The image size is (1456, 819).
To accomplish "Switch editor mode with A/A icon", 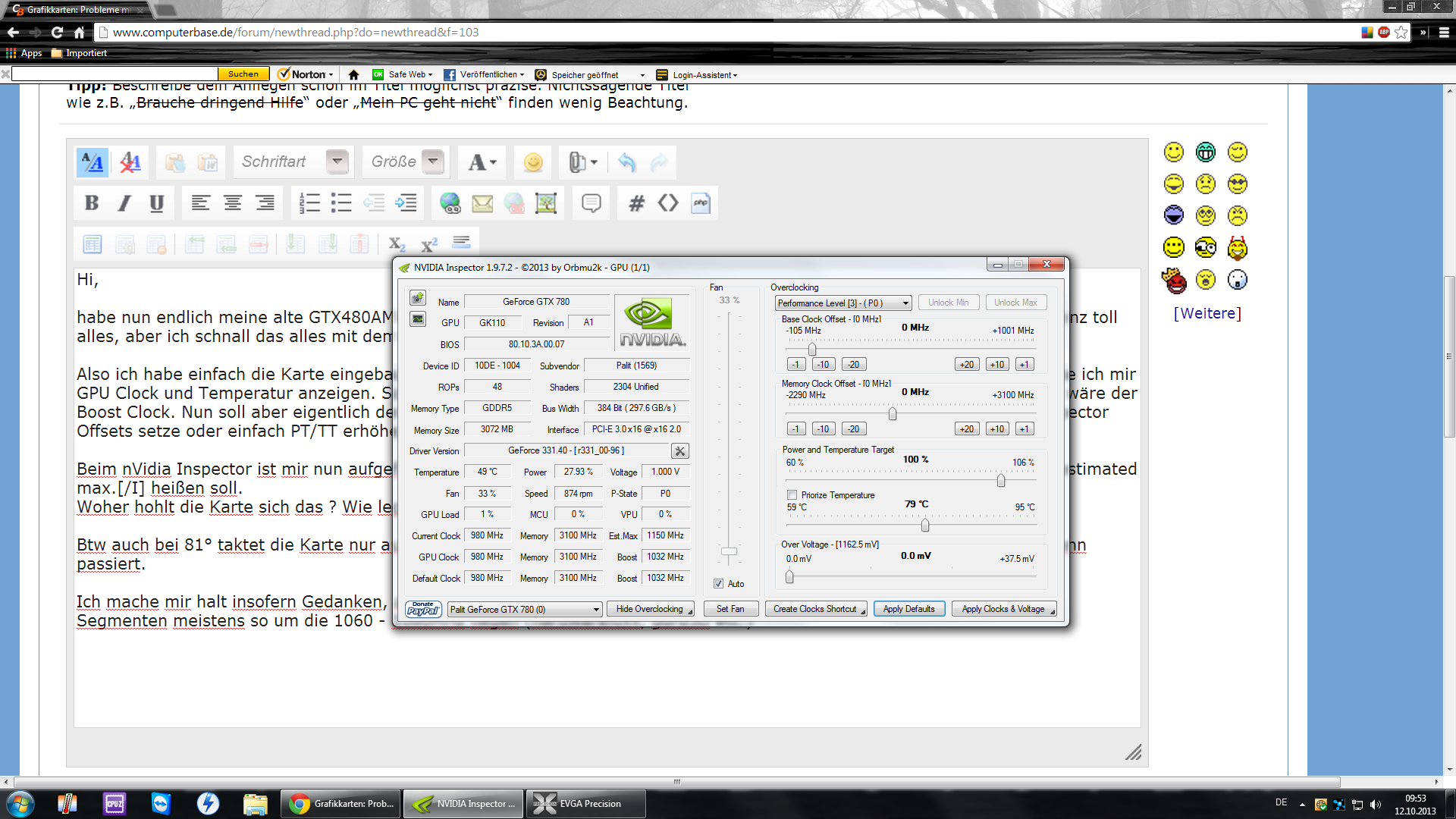I will point(93,162).
